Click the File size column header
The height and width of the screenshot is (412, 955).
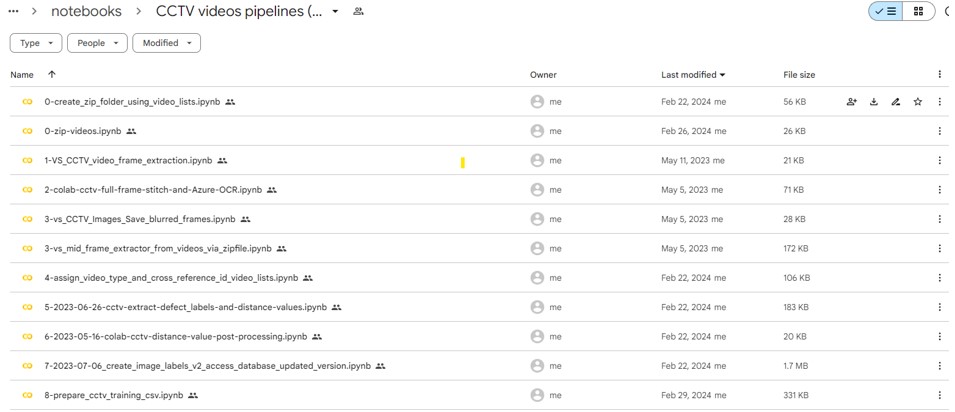point(799,75)
